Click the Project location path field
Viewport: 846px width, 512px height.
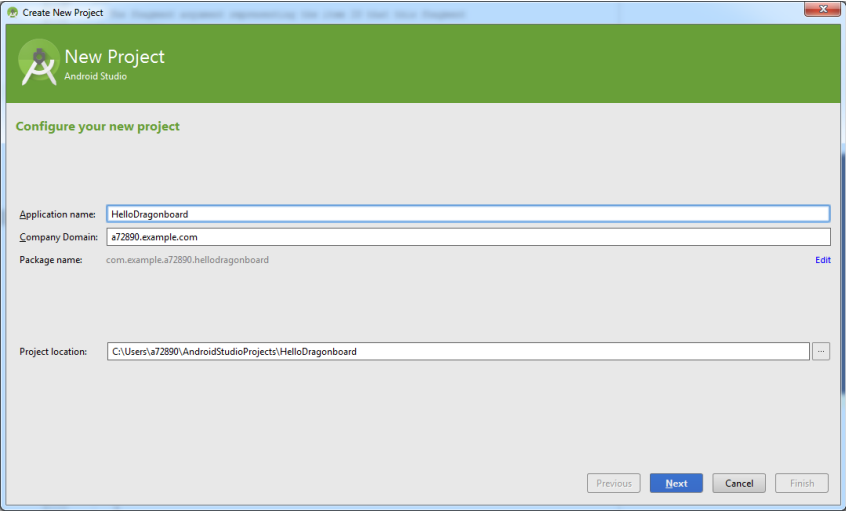458,351
